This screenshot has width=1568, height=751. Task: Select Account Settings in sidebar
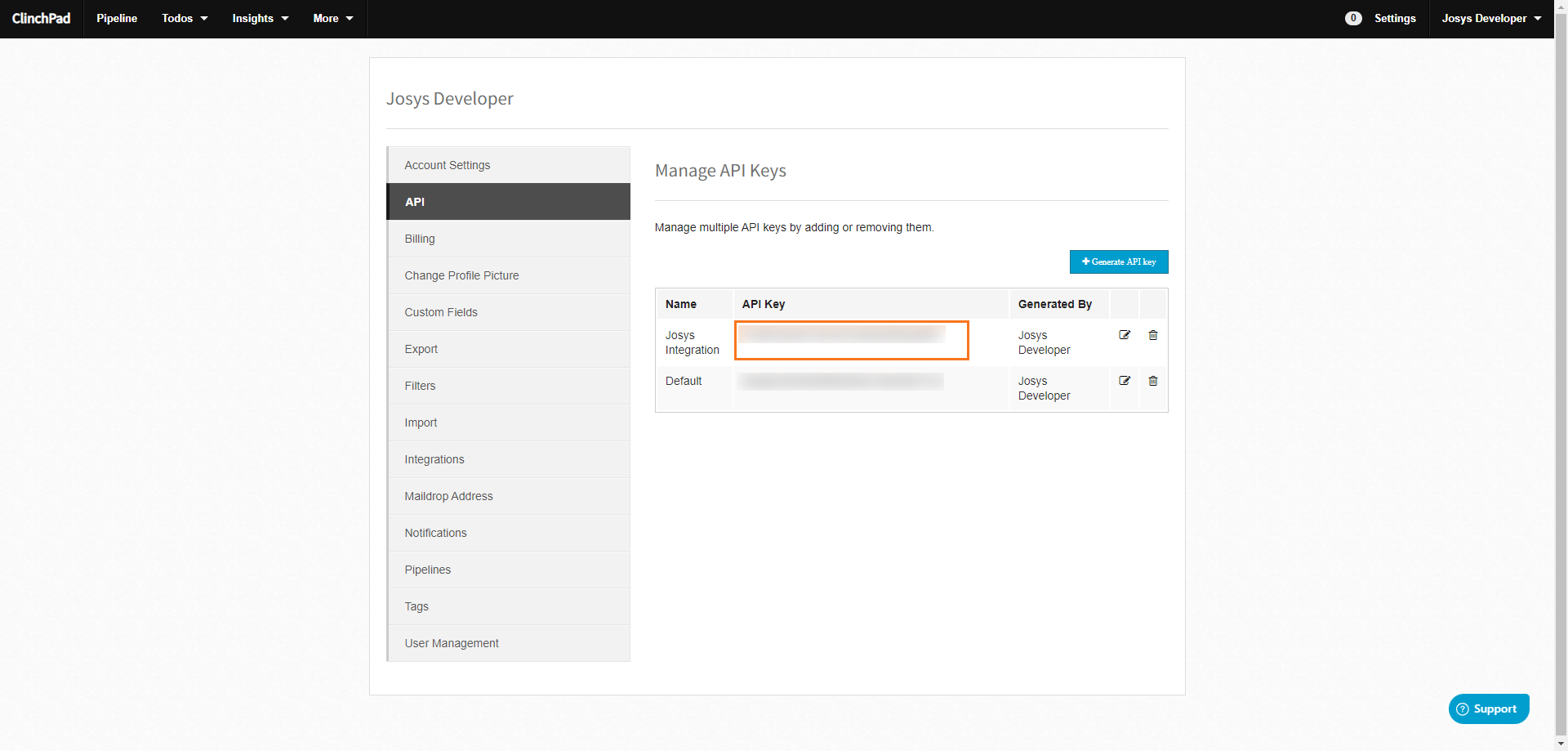(509, 165)
